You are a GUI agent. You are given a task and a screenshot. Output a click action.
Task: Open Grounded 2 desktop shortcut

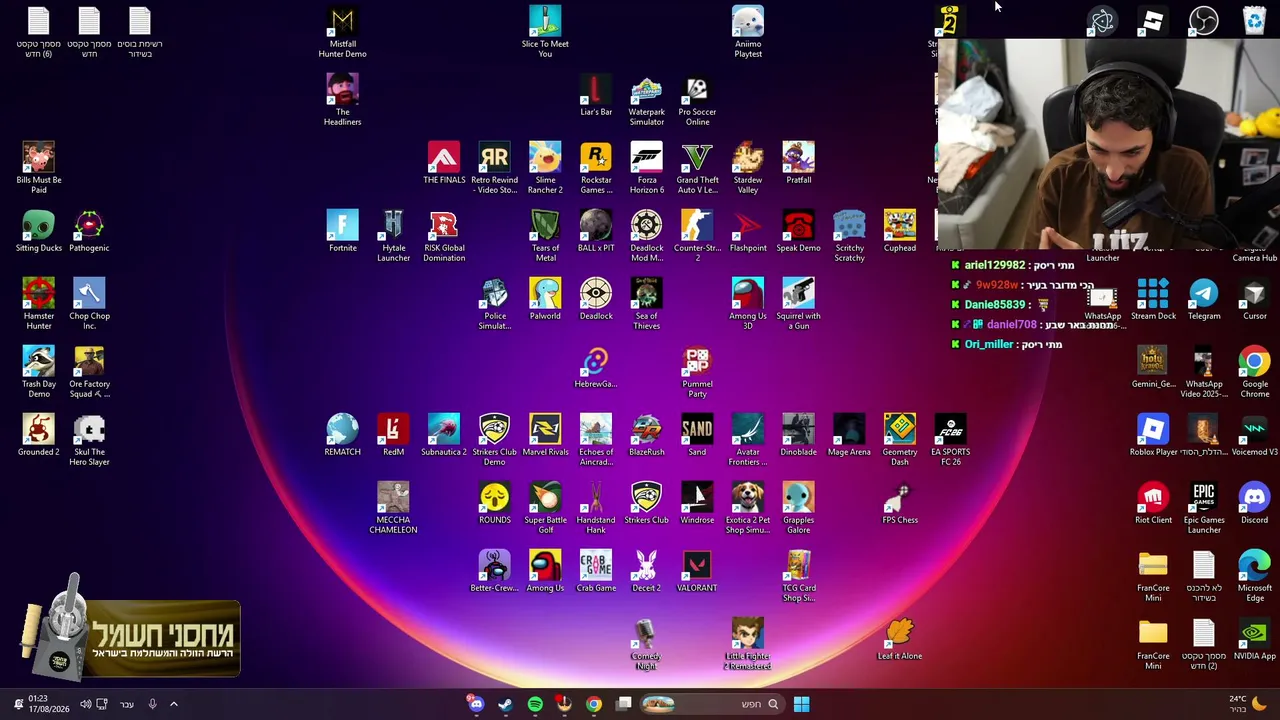tap(39, 436)
